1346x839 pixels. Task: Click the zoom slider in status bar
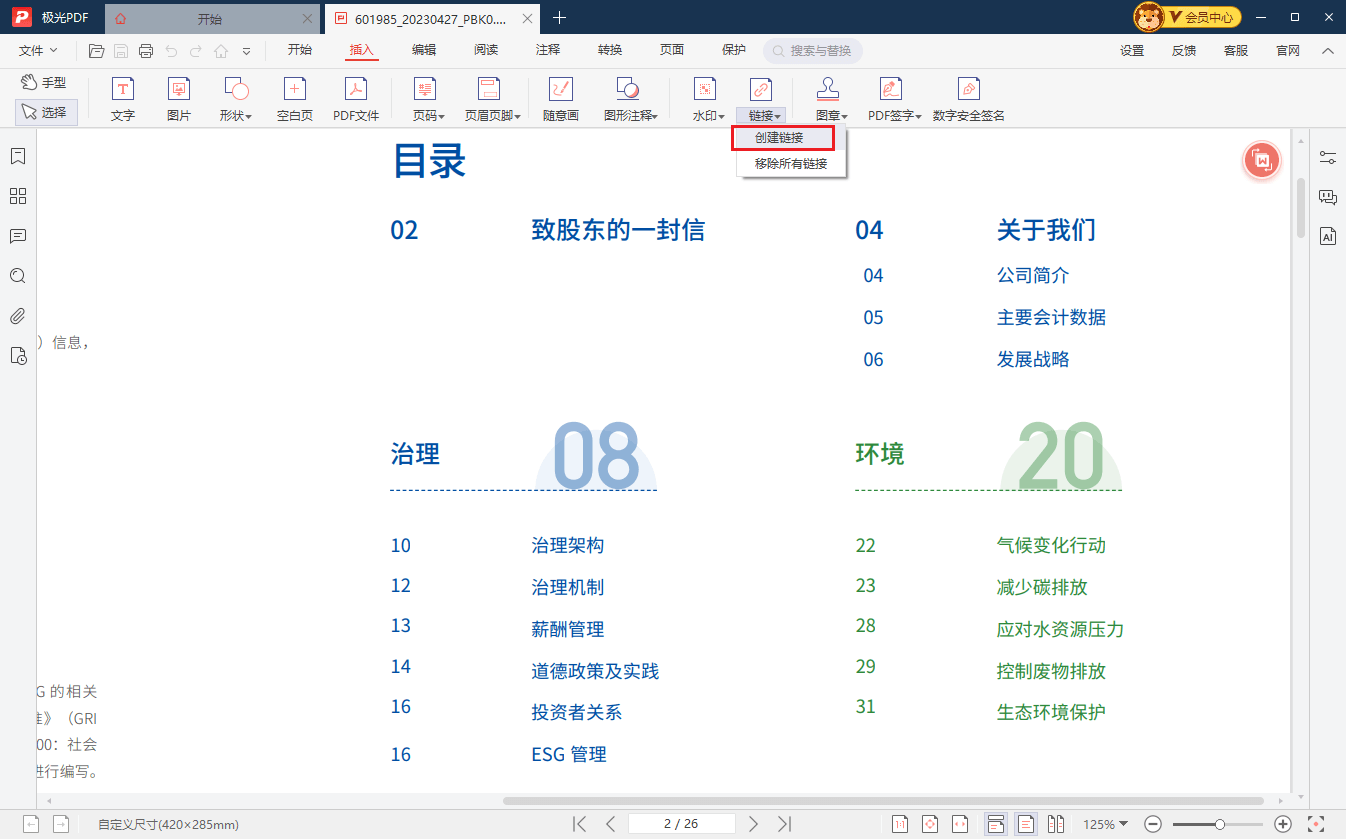tap(1220, 824)
